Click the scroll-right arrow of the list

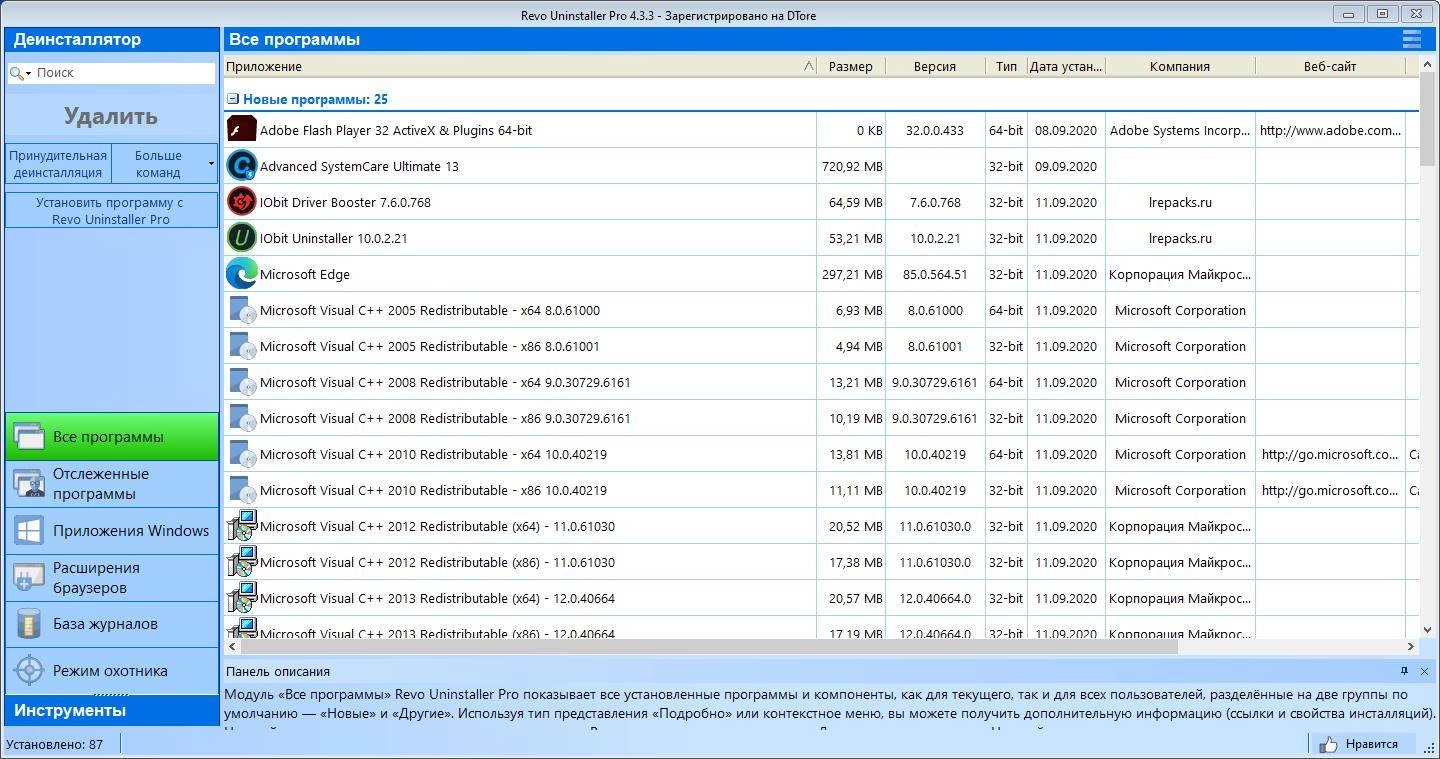(x=1411, y=646)
